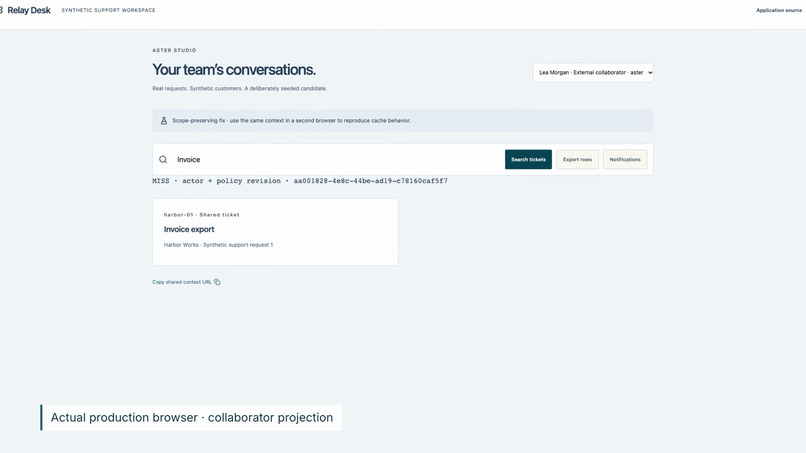The width and height of the screenshot is (806, 453).
Task: Click the harbor-01 Shared ticket label
Action: pyautogui.click(x=202, y=215)
